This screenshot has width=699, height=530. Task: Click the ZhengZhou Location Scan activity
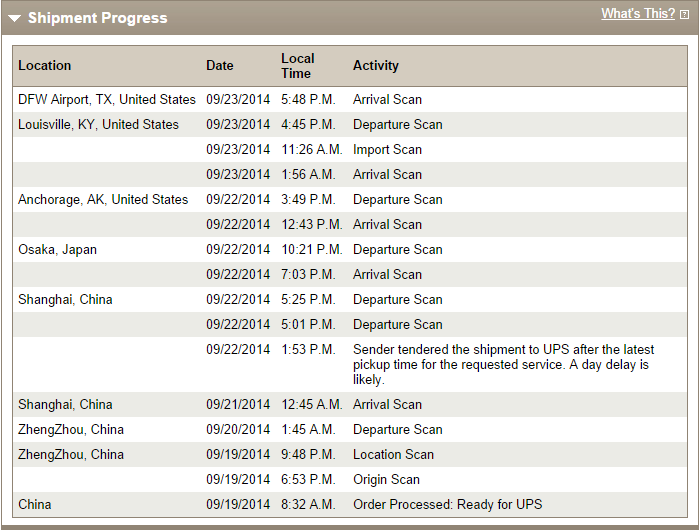[x=393, y=454]
